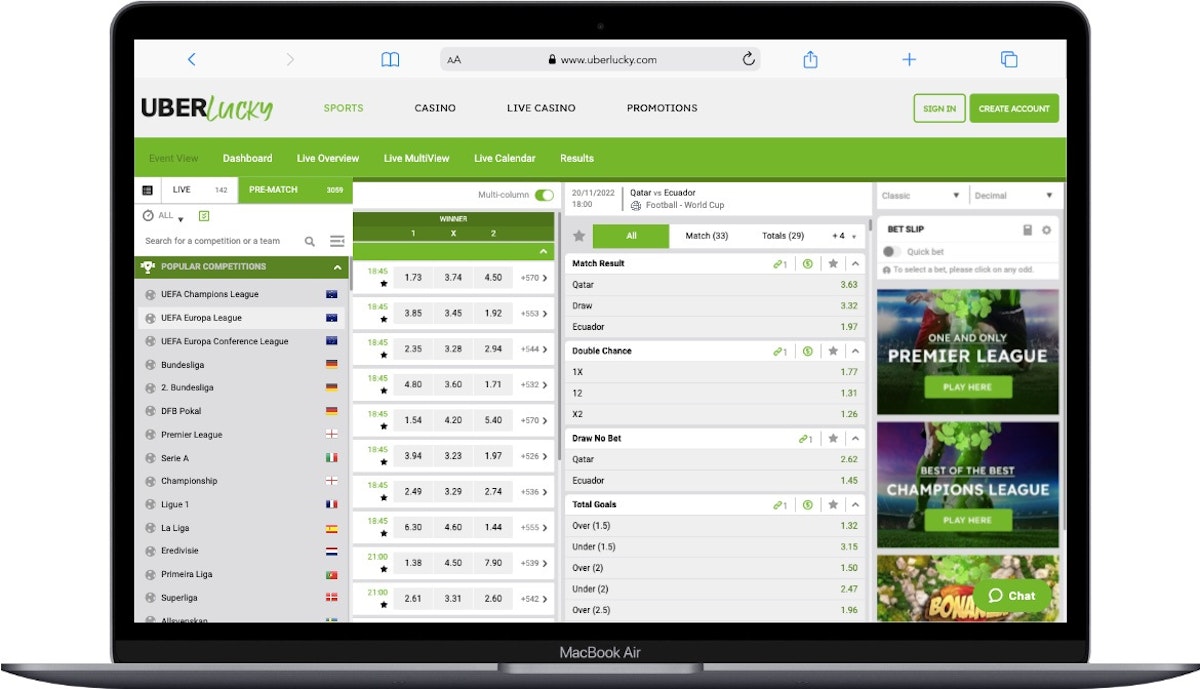Image resolution: width=1200 pixels, height=689 pixels.
Task: Click the competition search field
Action: (x=224, y=241)
